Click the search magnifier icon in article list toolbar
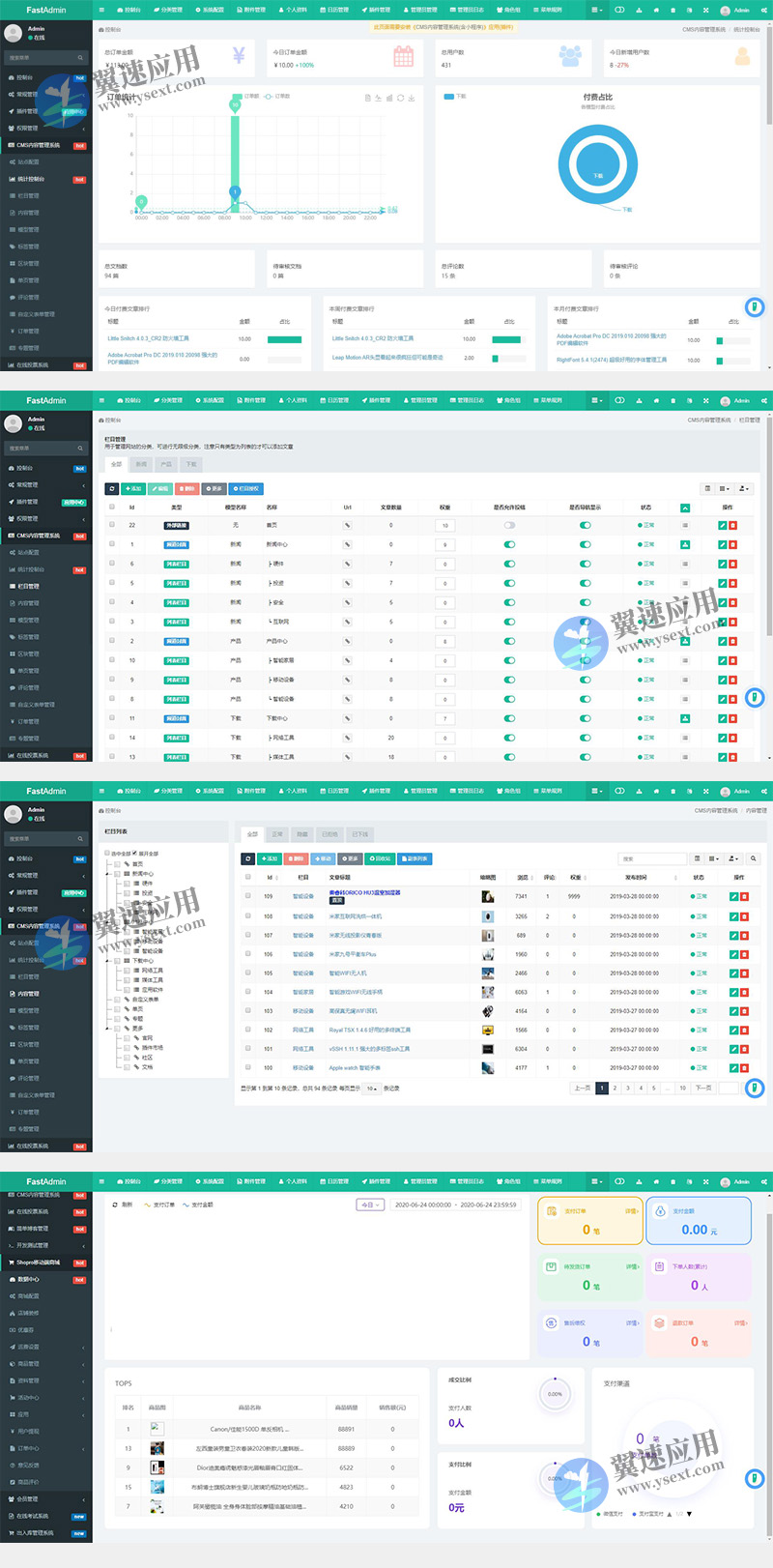 point(753,858)
